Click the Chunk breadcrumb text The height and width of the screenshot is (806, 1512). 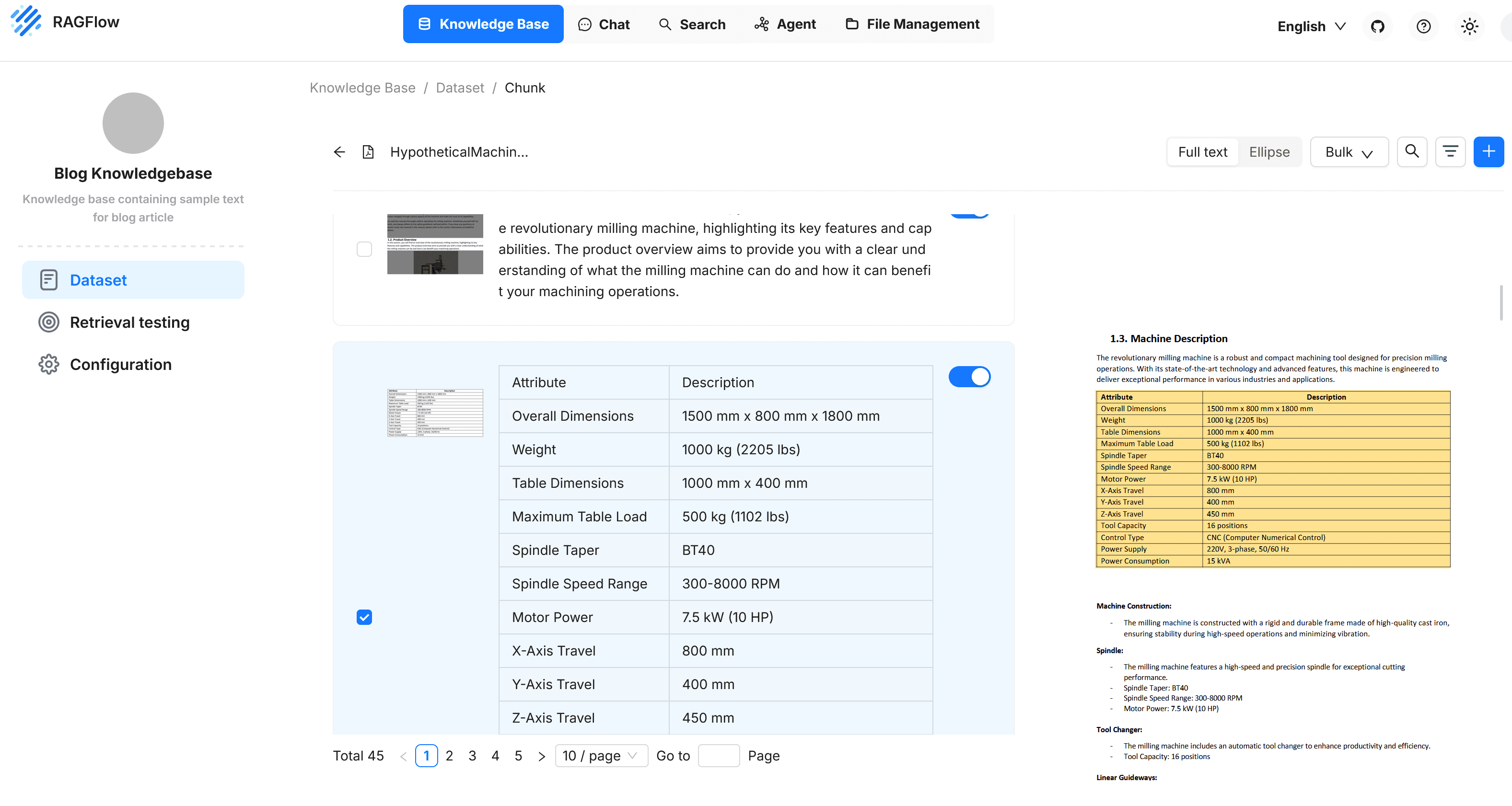point(525,87)
